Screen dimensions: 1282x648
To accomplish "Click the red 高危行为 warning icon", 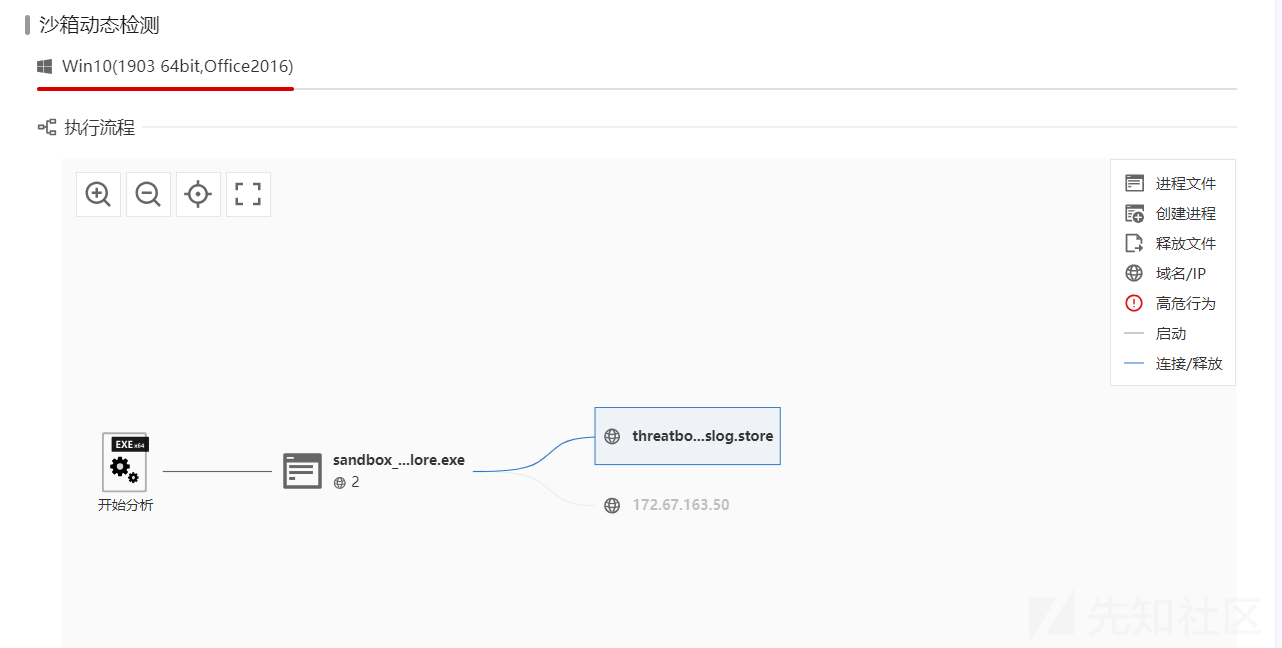I will [x=1134, y=303].
